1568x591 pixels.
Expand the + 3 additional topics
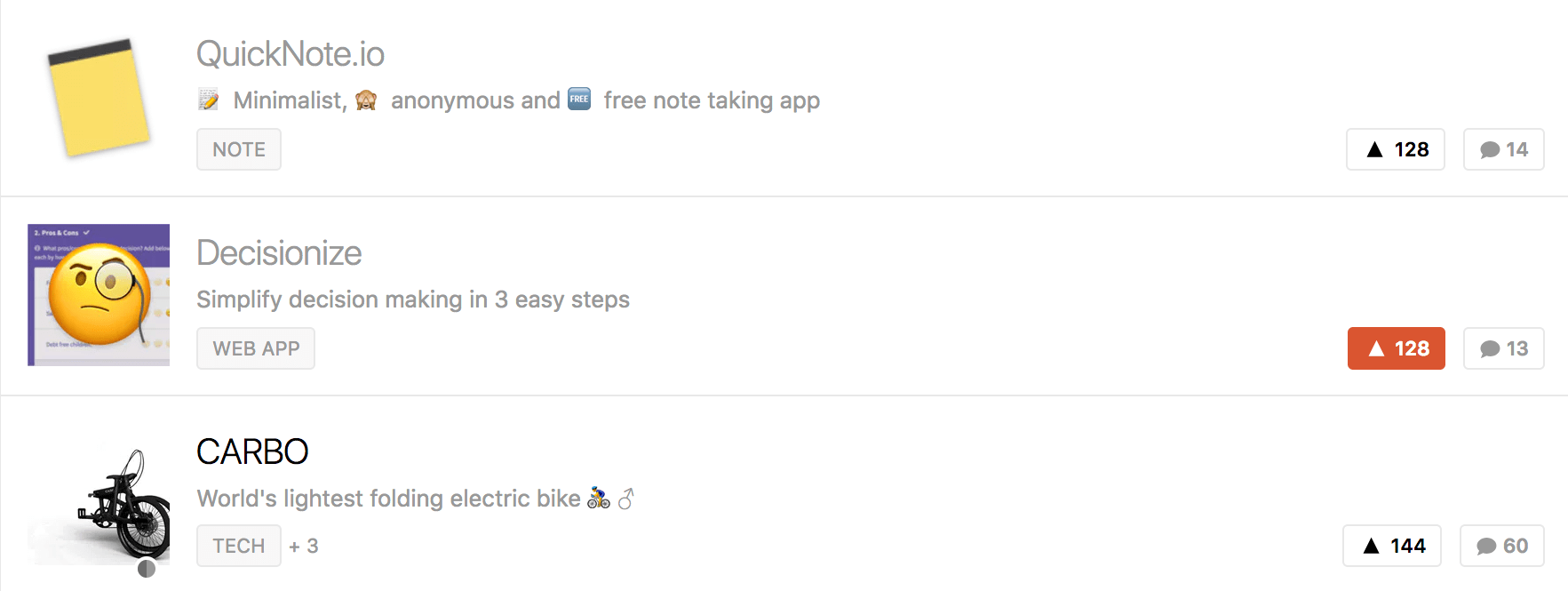[x=304, y=546]
